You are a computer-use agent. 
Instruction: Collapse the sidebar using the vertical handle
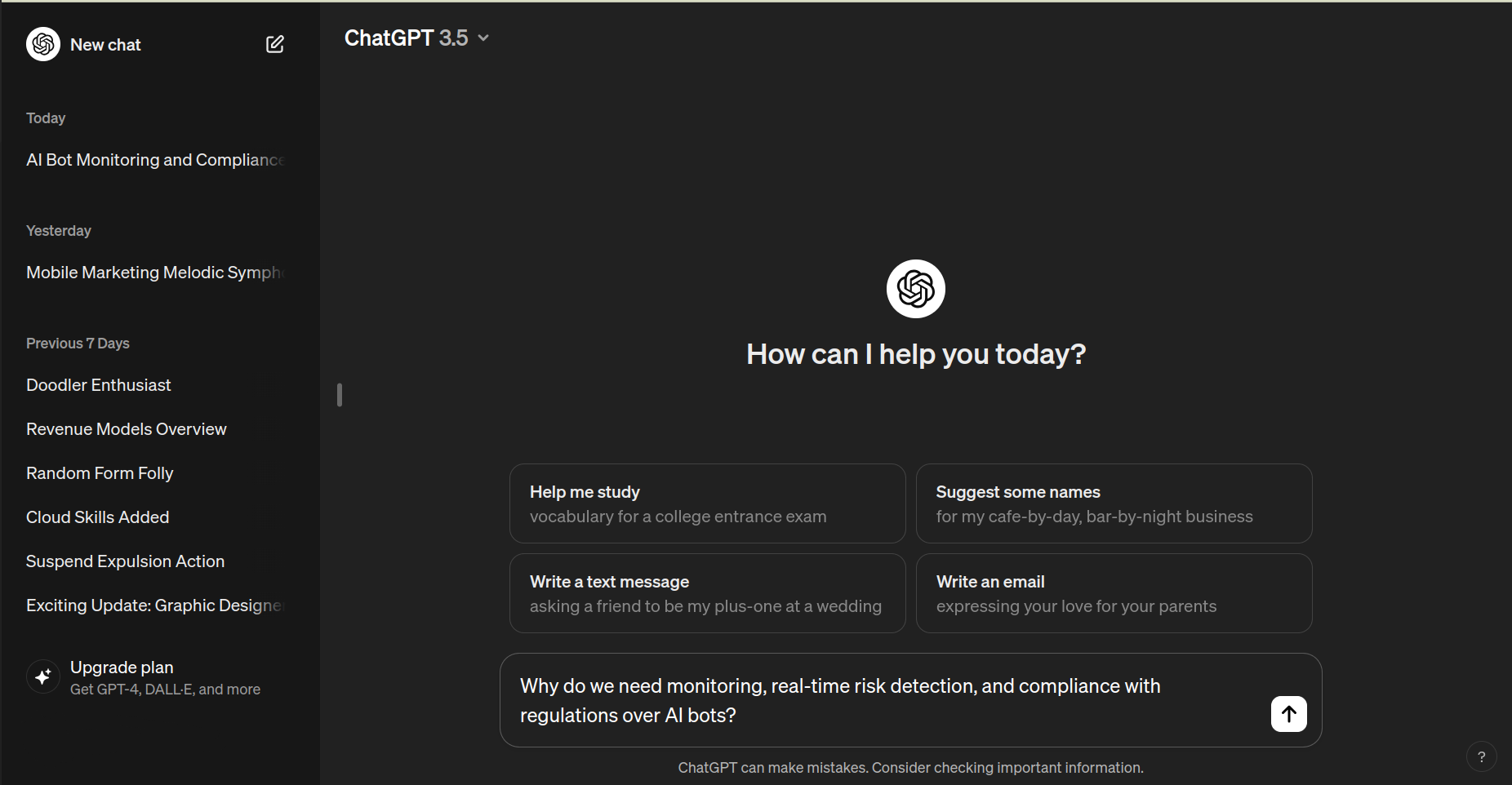click(x=340, y=395)
